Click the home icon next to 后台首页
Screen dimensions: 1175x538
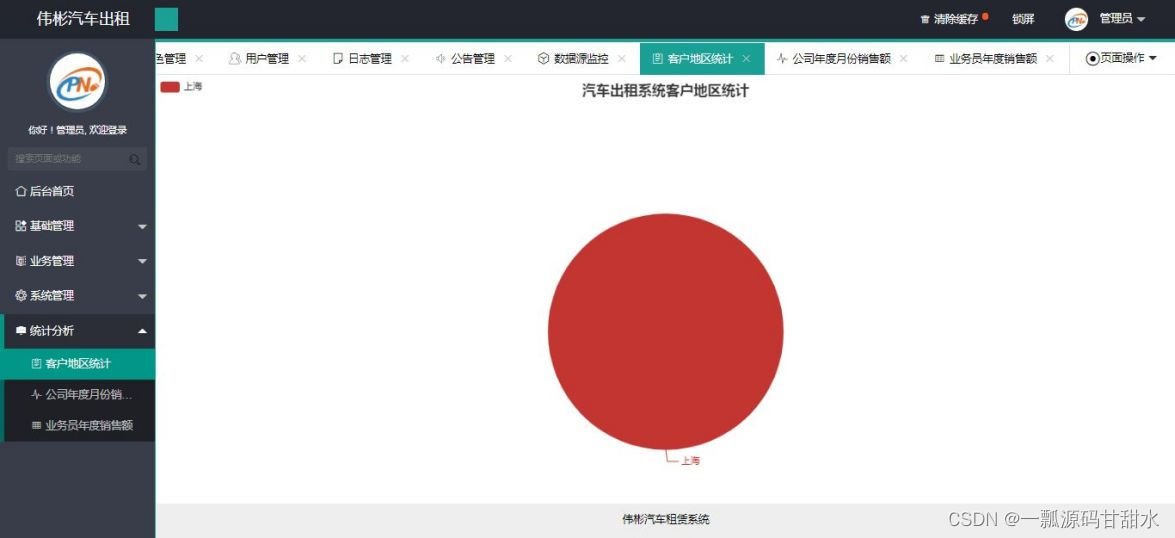click(21, 191)
